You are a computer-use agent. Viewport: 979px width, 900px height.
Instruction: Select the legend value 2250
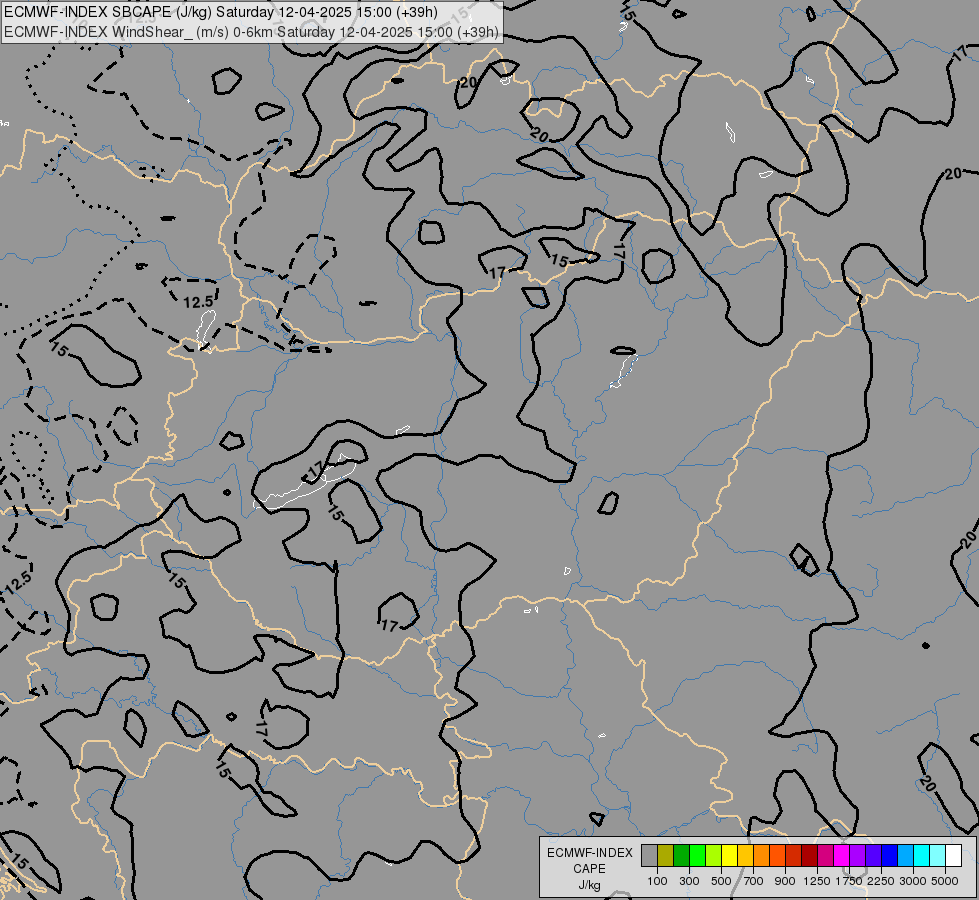pyautogui.click(x=880, y=881)
